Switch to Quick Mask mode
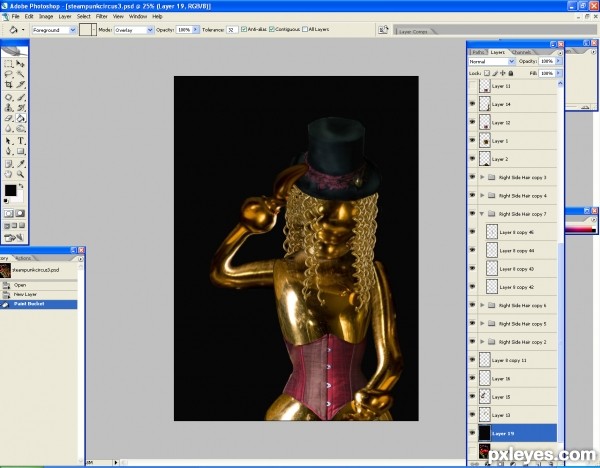600x468 pixels. click(20, 214)
